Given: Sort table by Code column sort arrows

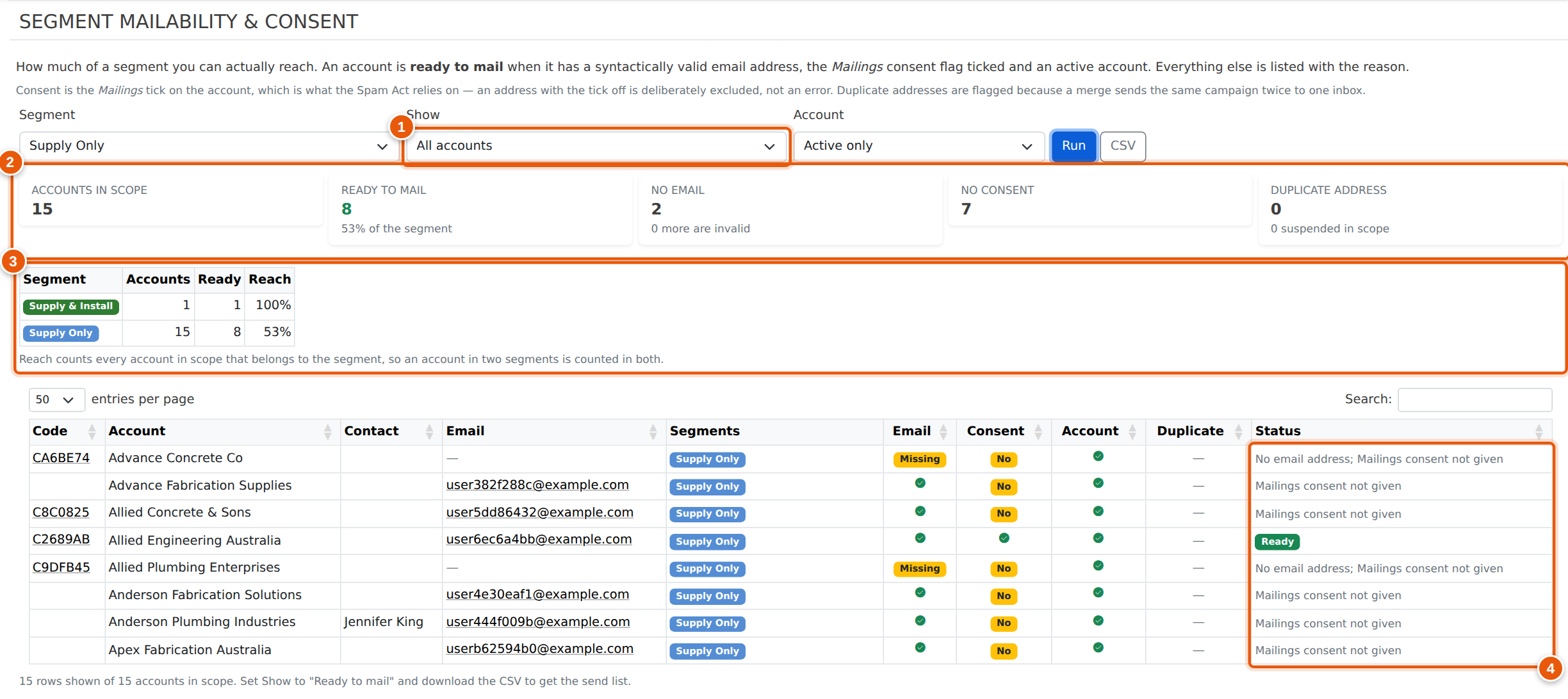Looking at the screenshot, I should tap(92, 432).
